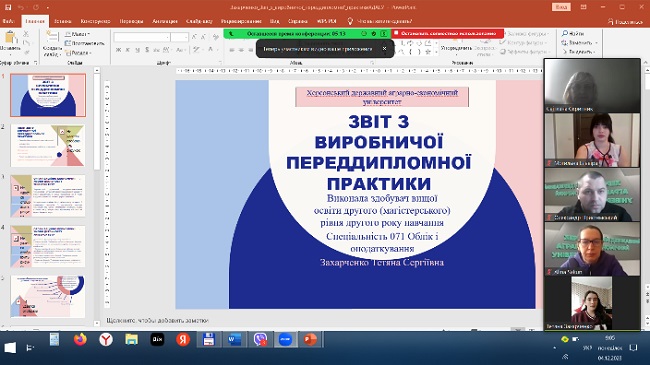Viewport: 650px width, 365px height.
Task: Open the Replace (Заменить) dropdown
Action: coord(580,43)
